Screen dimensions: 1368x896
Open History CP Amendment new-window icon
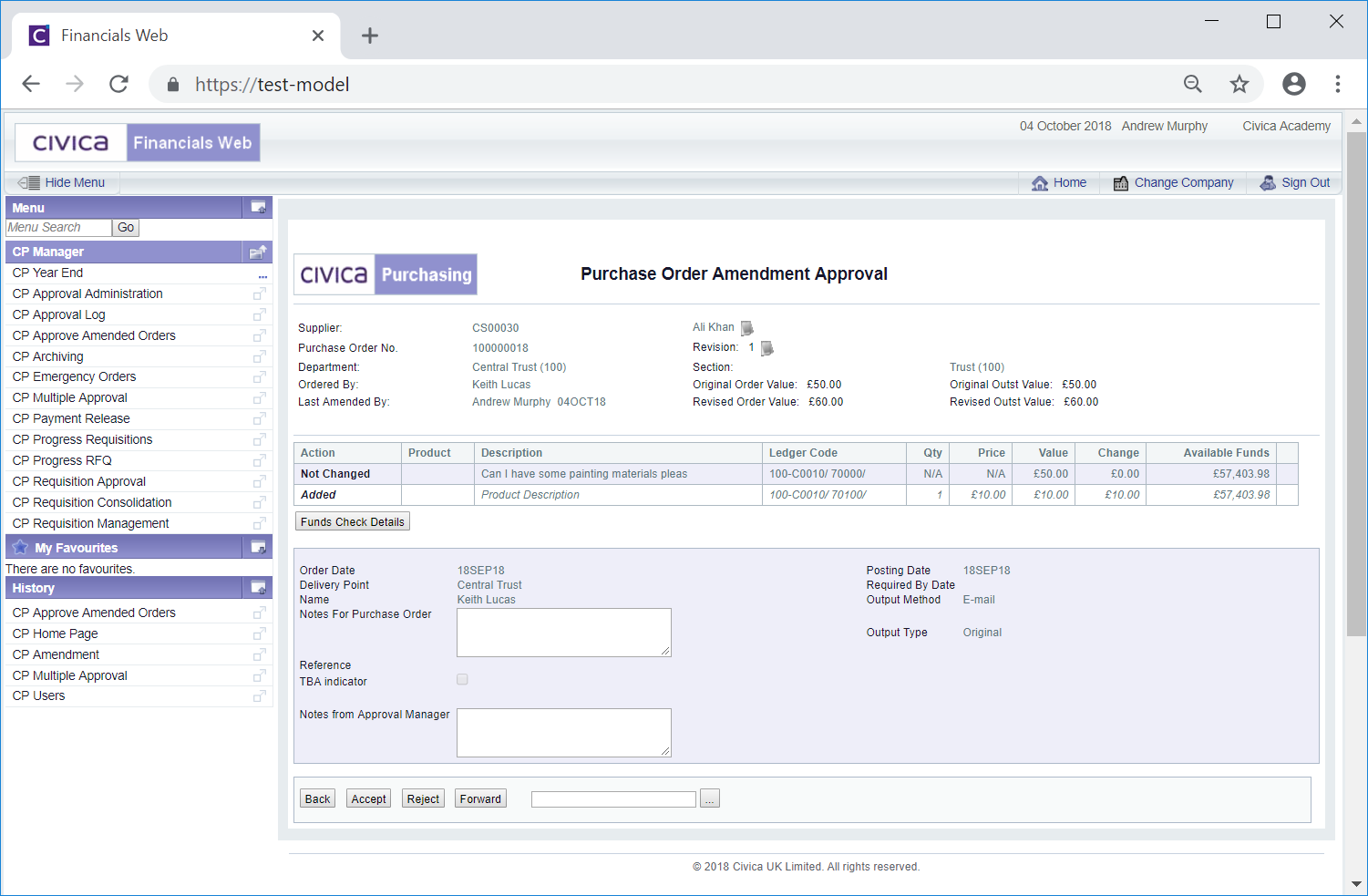[260, 655]
